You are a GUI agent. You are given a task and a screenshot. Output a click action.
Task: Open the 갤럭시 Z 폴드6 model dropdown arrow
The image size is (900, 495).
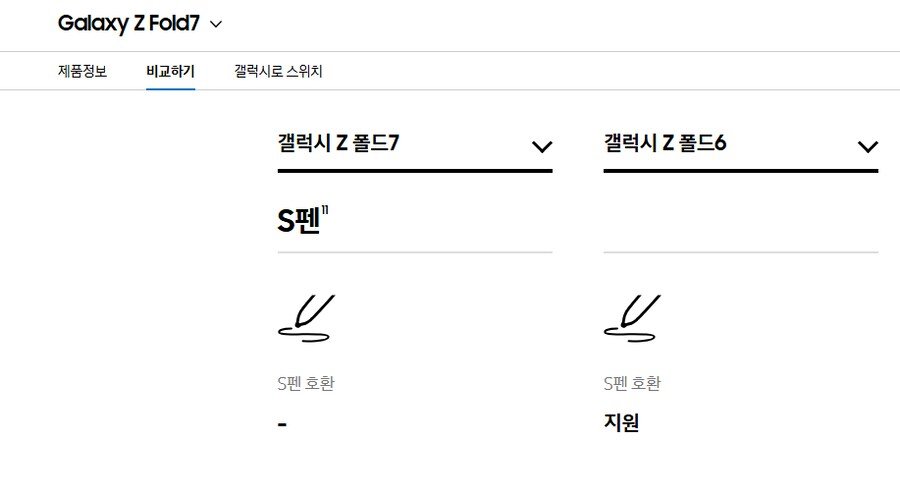point(868,146)
